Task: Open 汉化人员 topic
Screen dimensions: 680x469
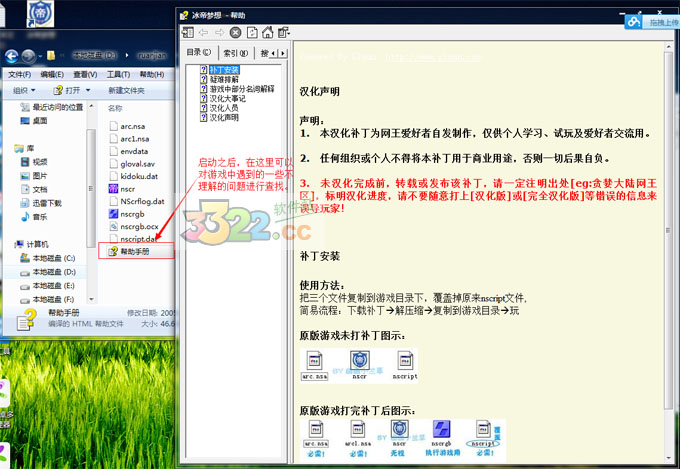Action: pos(224,108)
